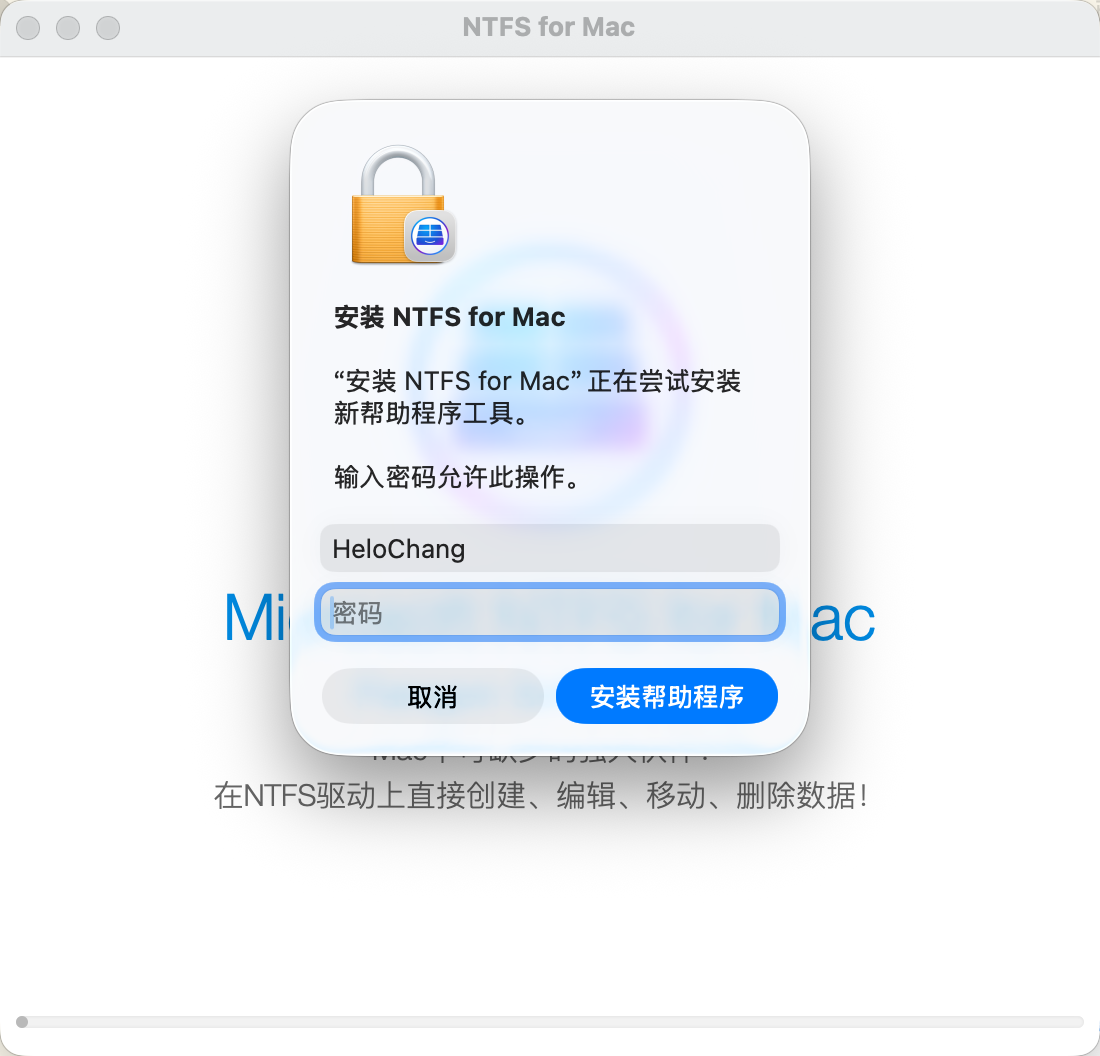Click the 编辑 word in the description
1100x1056 pixels.
tap(586, 796)
